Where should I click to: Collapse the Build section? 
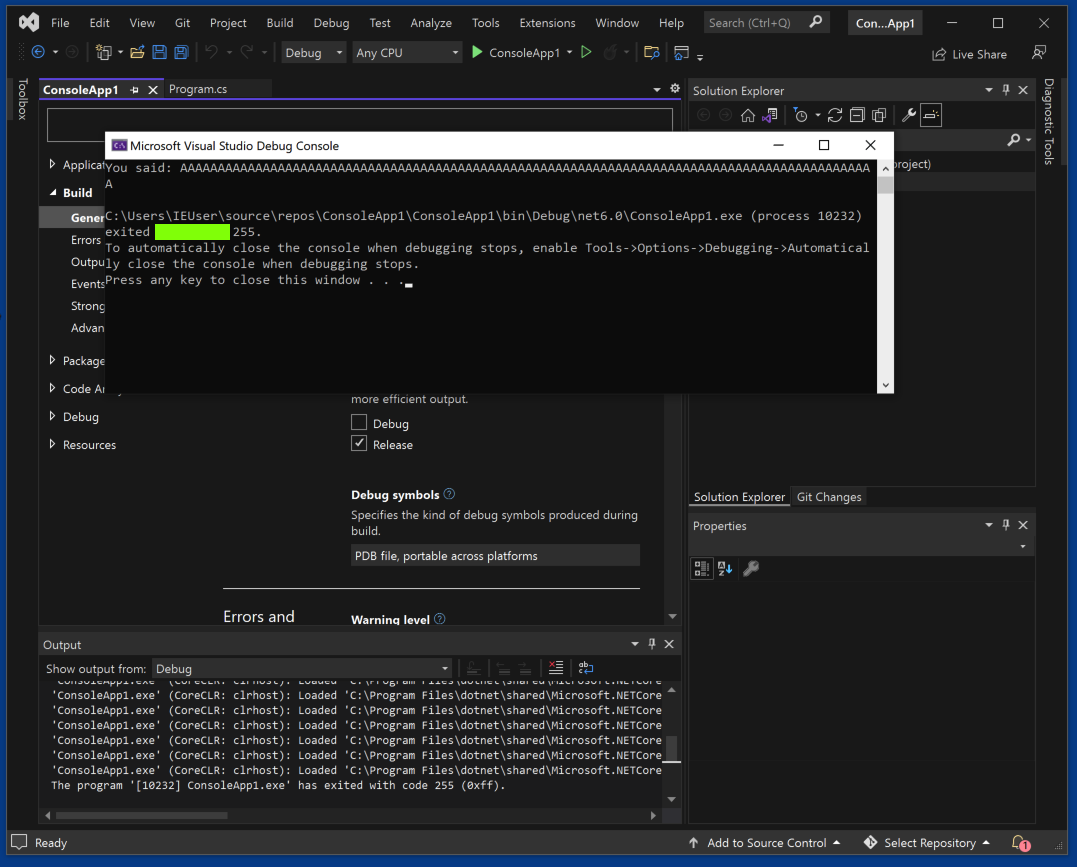coord(53,193)
